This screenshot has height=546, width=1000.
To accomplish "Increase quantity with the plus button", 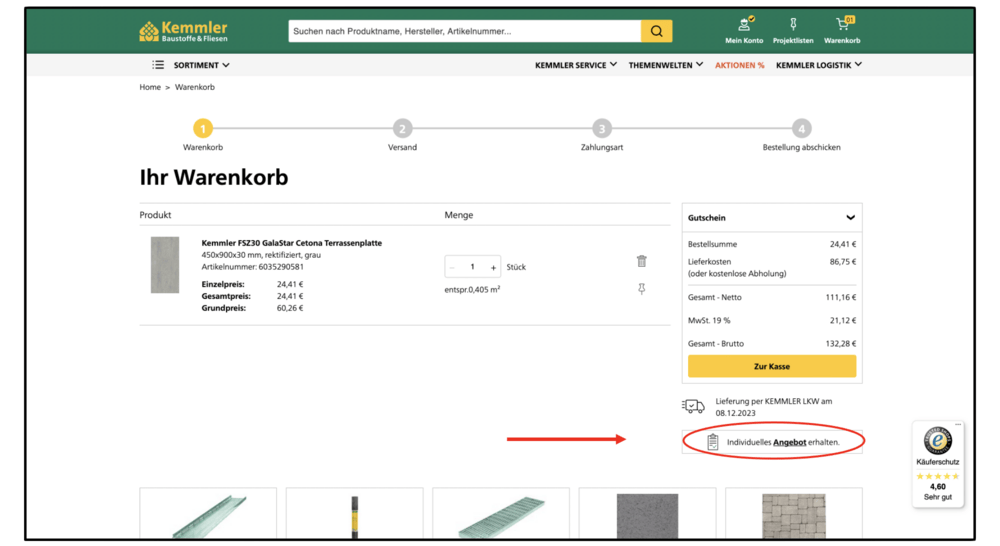I will point(493,267).
